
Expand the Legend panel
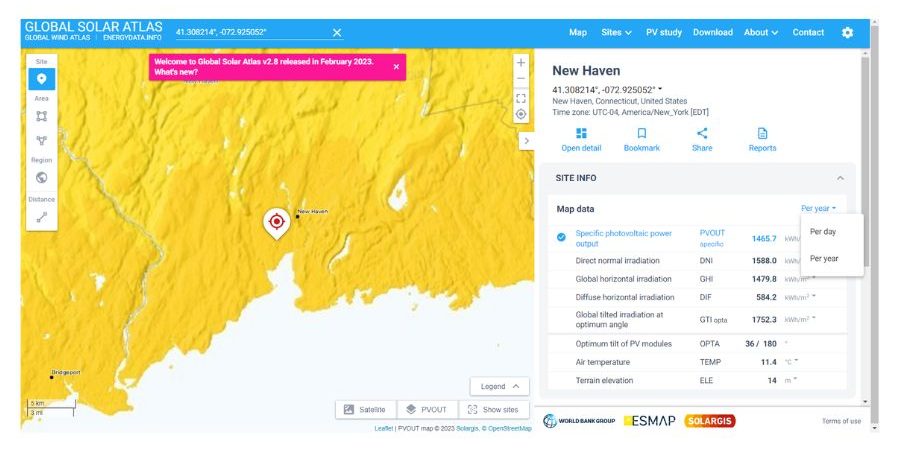[x=499, y=386]
